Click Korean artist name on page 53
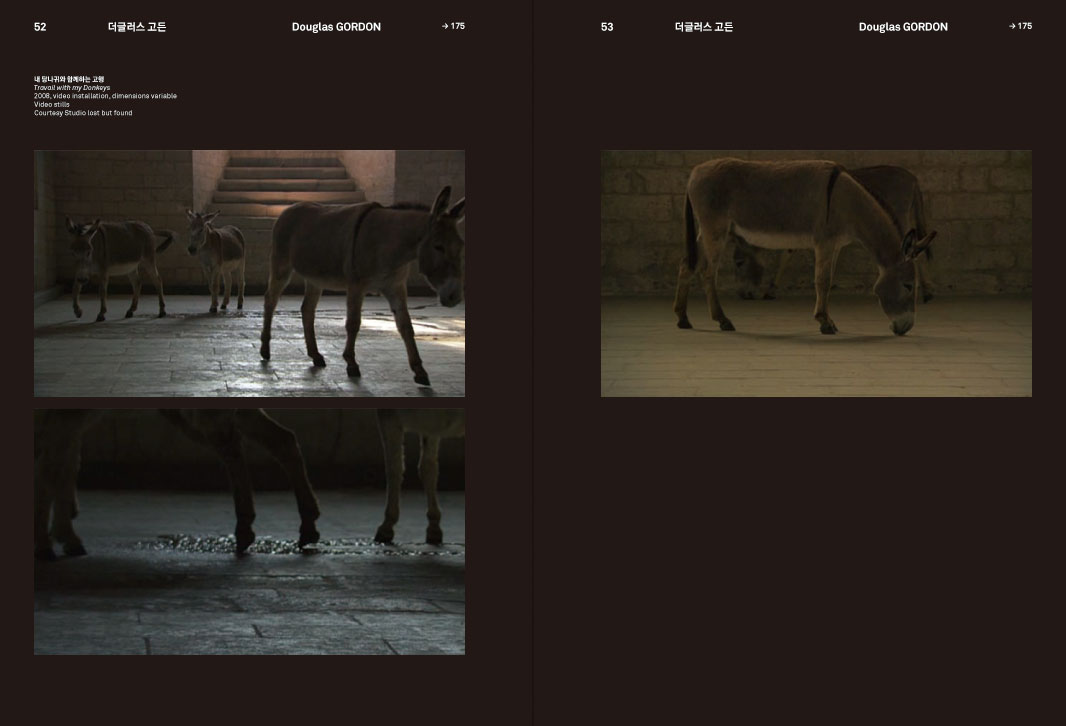 coord(704,27)
